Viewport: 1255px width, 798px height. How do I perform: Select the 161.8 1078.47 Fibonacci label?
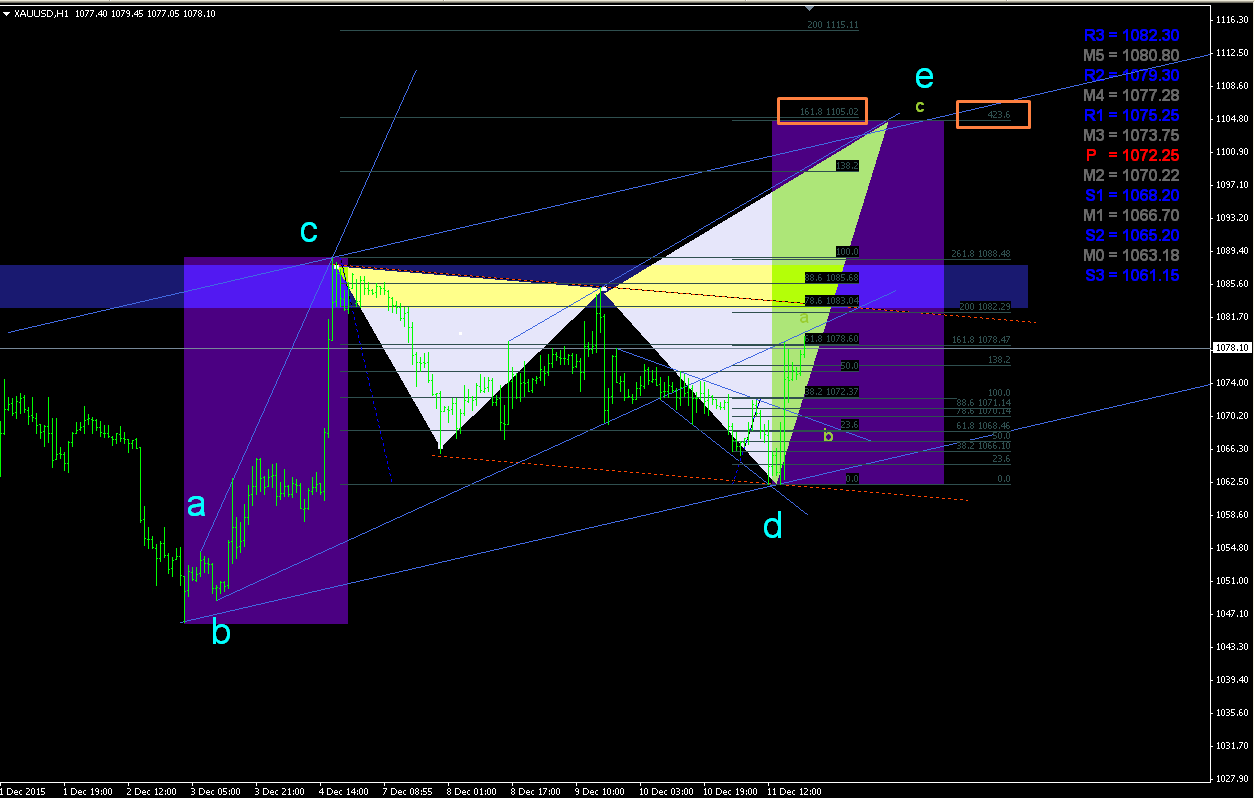(980, 340)
